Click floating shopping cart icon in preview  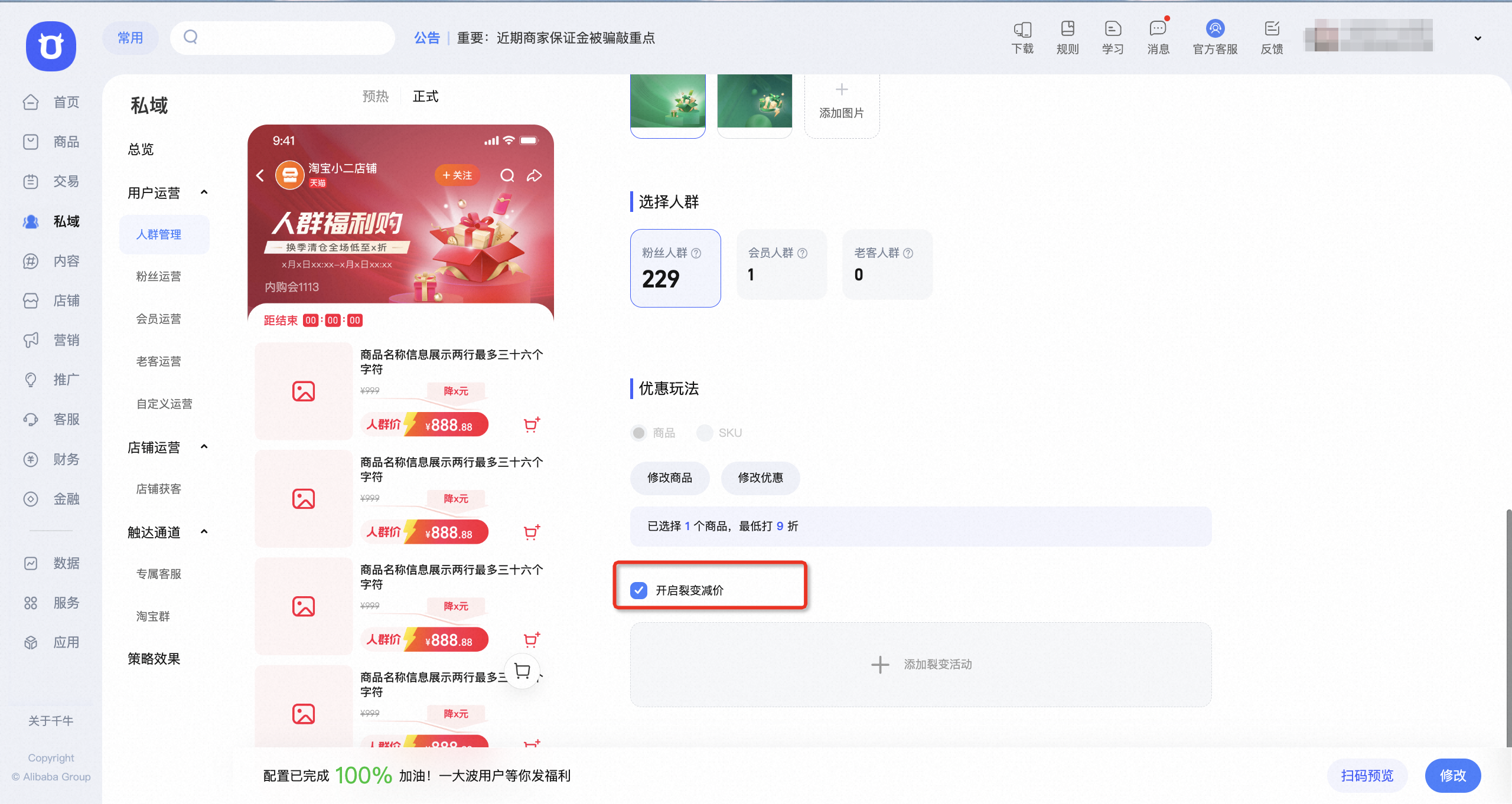point(522,671)
